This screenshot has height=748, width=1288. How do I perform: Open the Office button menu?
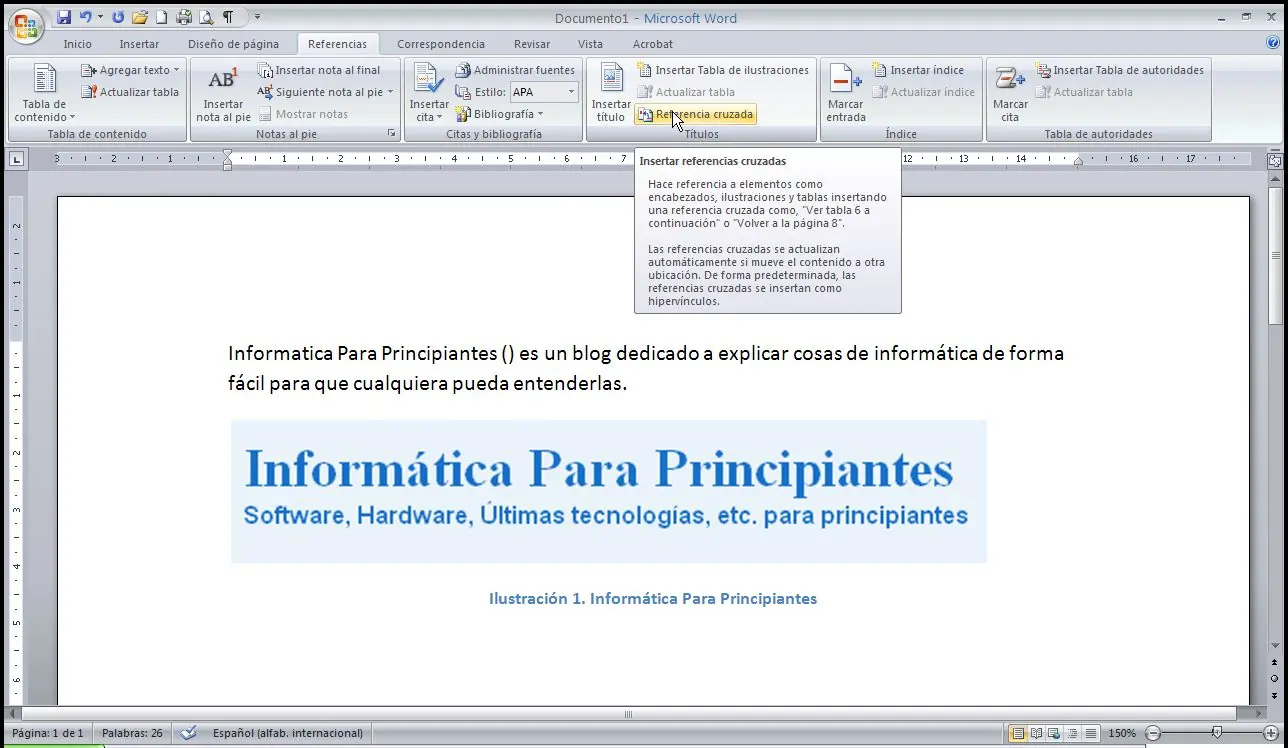point(25,26)
